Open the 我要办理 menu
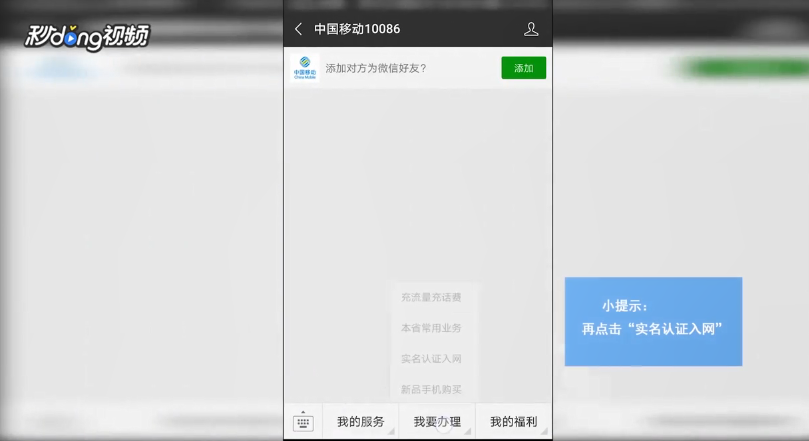The height and width of the screenshot is (441, 809). point(437,422)
